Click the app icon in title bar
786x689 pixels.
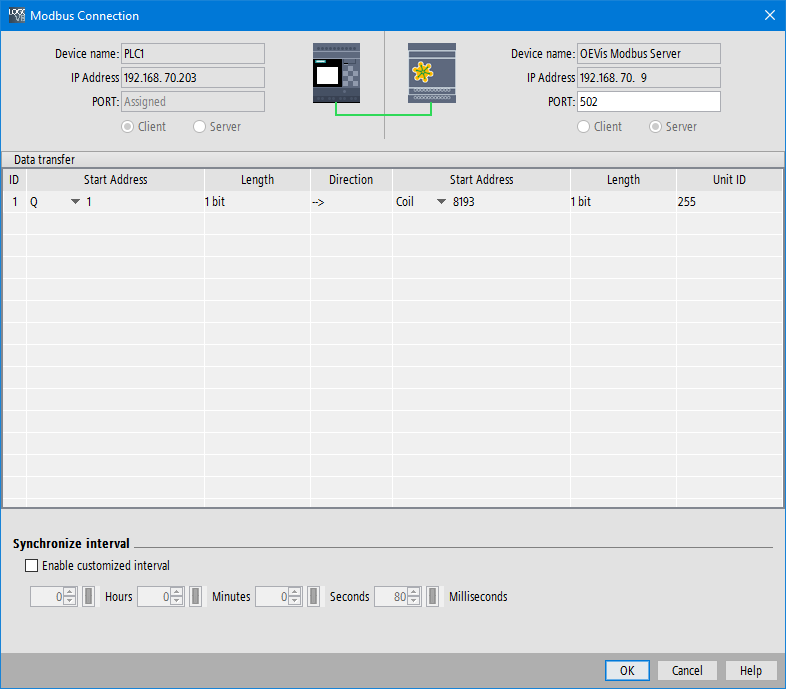coord(16,15)
